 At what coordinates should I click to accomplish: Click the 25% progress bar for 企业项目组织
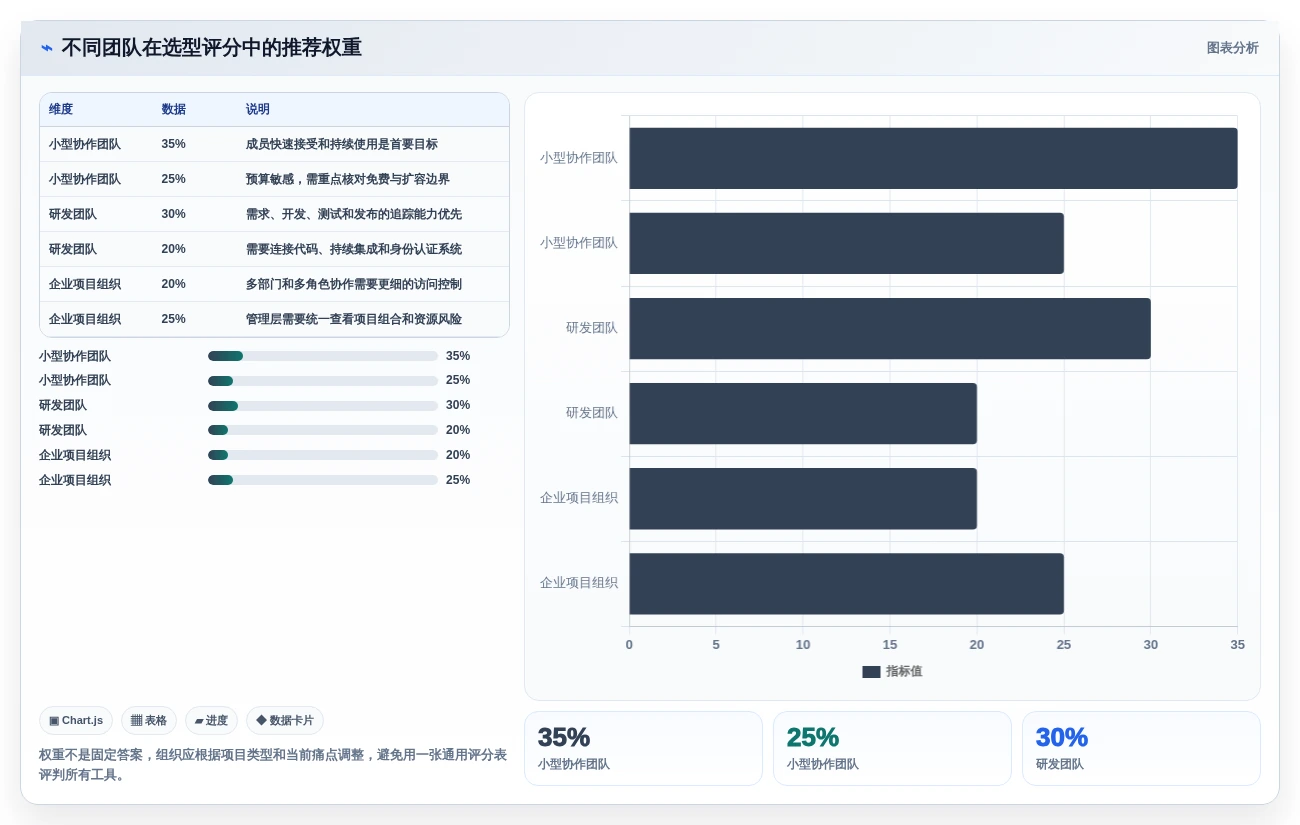coord(323,480)
